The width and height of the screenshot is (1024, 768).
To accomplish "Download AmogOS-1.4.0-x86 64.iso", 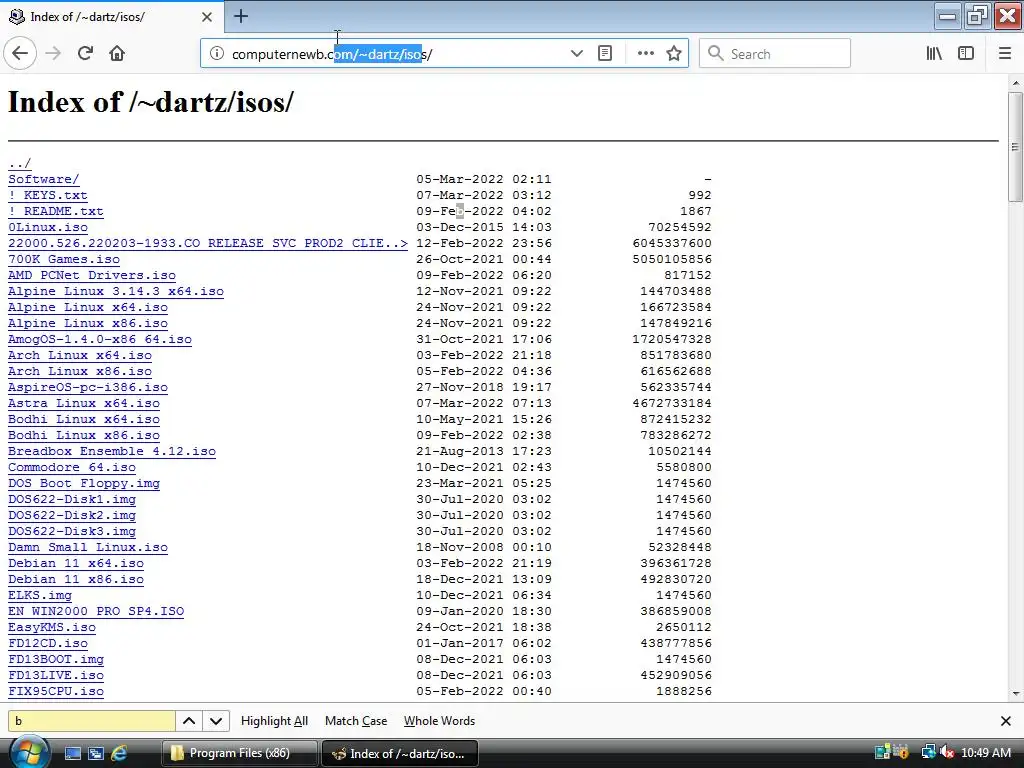I will coord(100,339).
